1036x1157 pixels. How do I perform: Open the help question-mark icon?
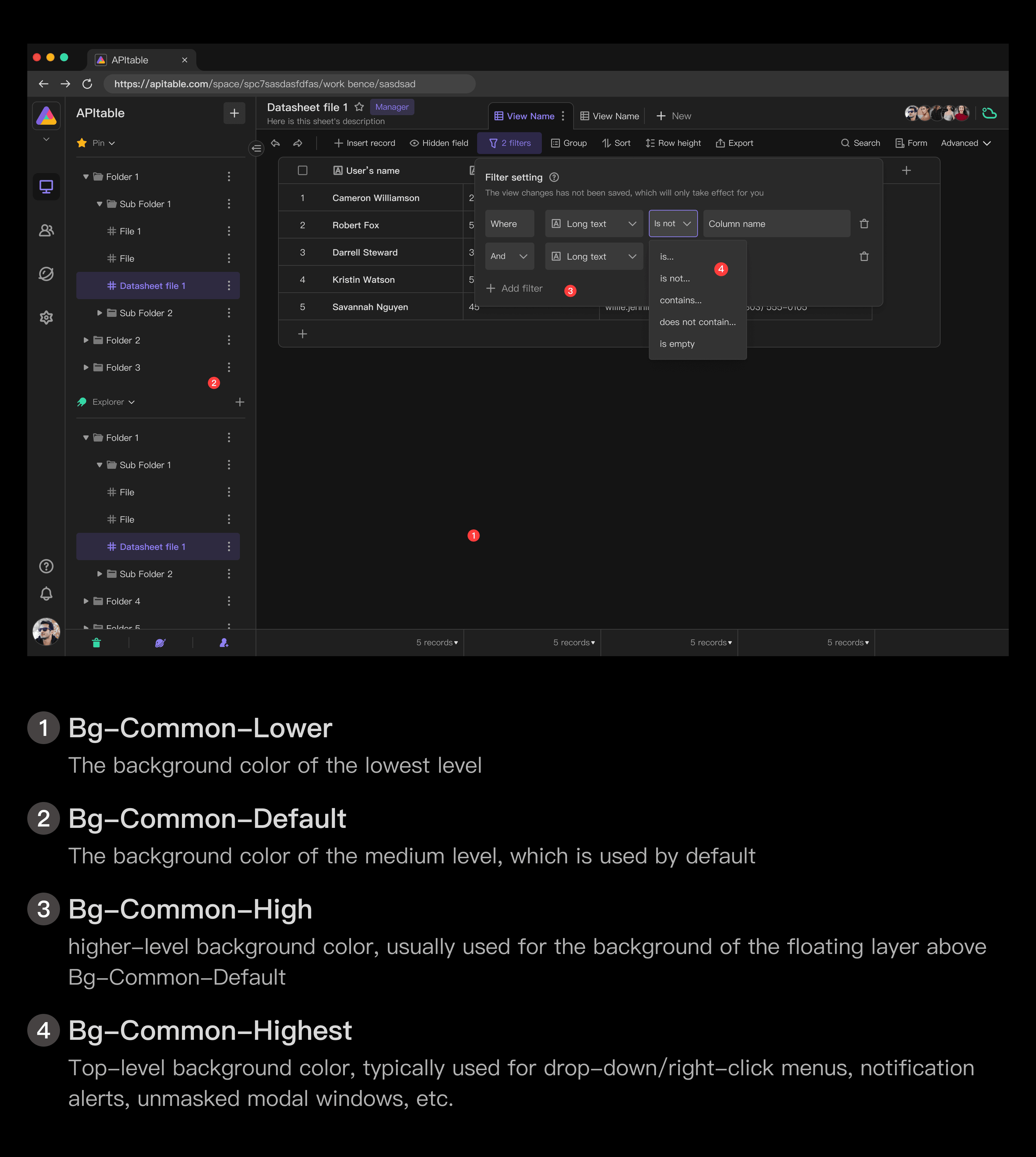pos(46,566)
